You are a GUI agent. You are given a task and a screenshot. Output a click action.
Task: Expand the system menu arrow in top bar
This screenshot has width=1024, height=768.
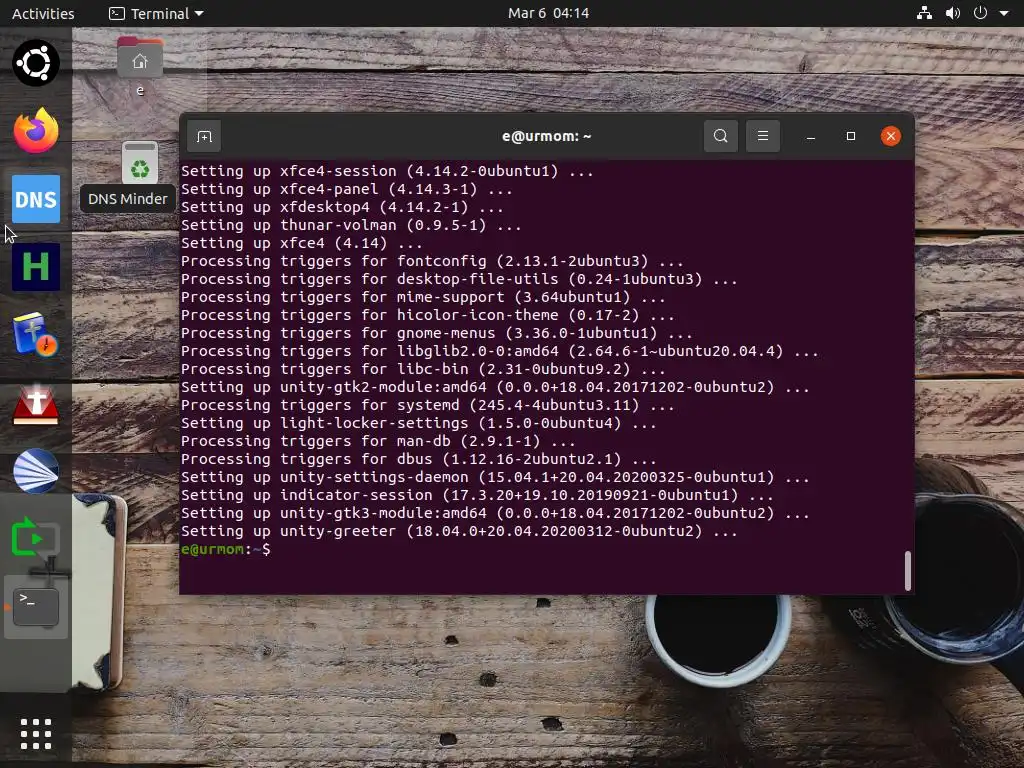pyautogui.click(x=1004, y=13)
